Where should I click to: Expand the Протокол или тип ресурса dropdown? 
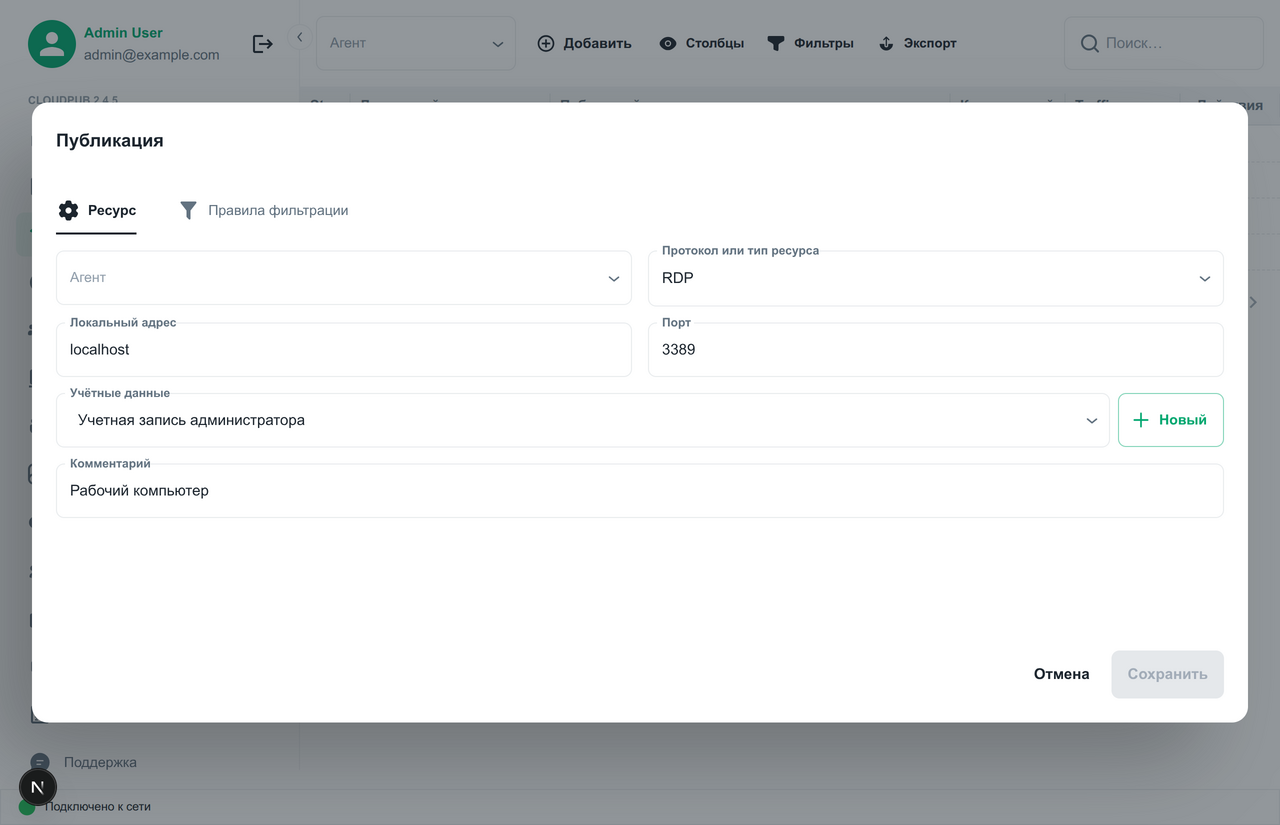click(x=935, y=278)
